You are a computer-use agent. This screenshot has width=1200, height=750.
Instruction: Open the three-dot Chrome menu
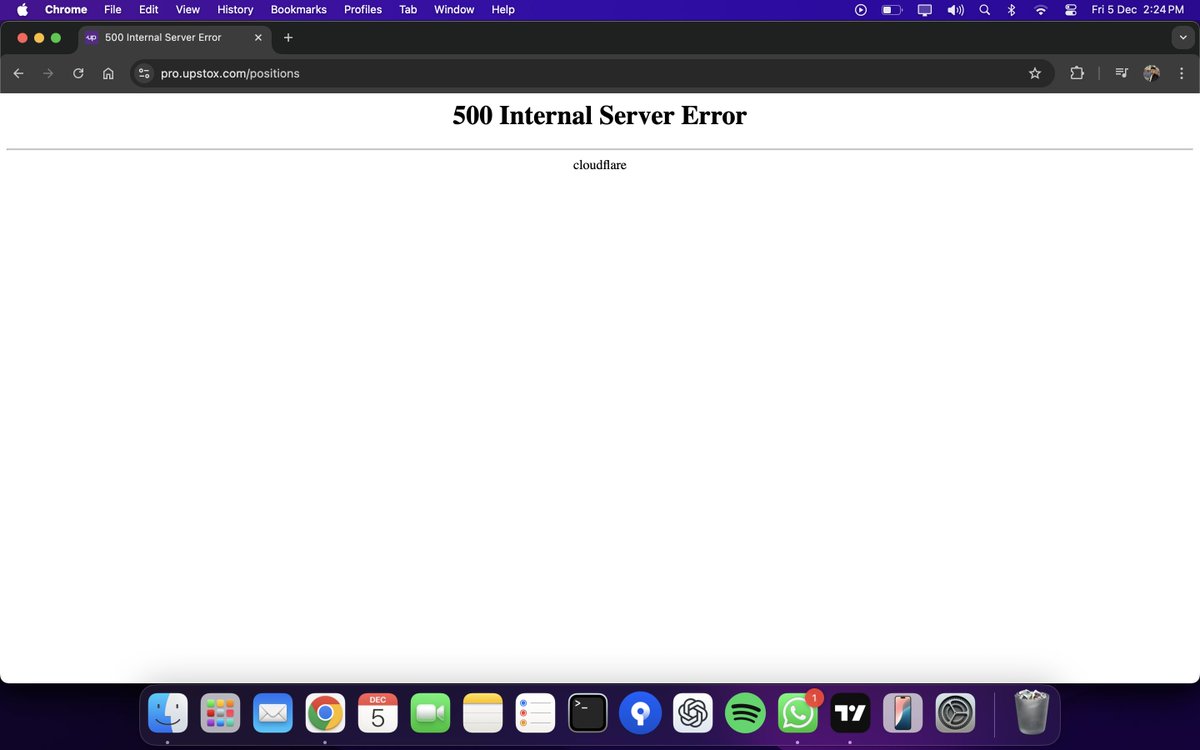1181,72
